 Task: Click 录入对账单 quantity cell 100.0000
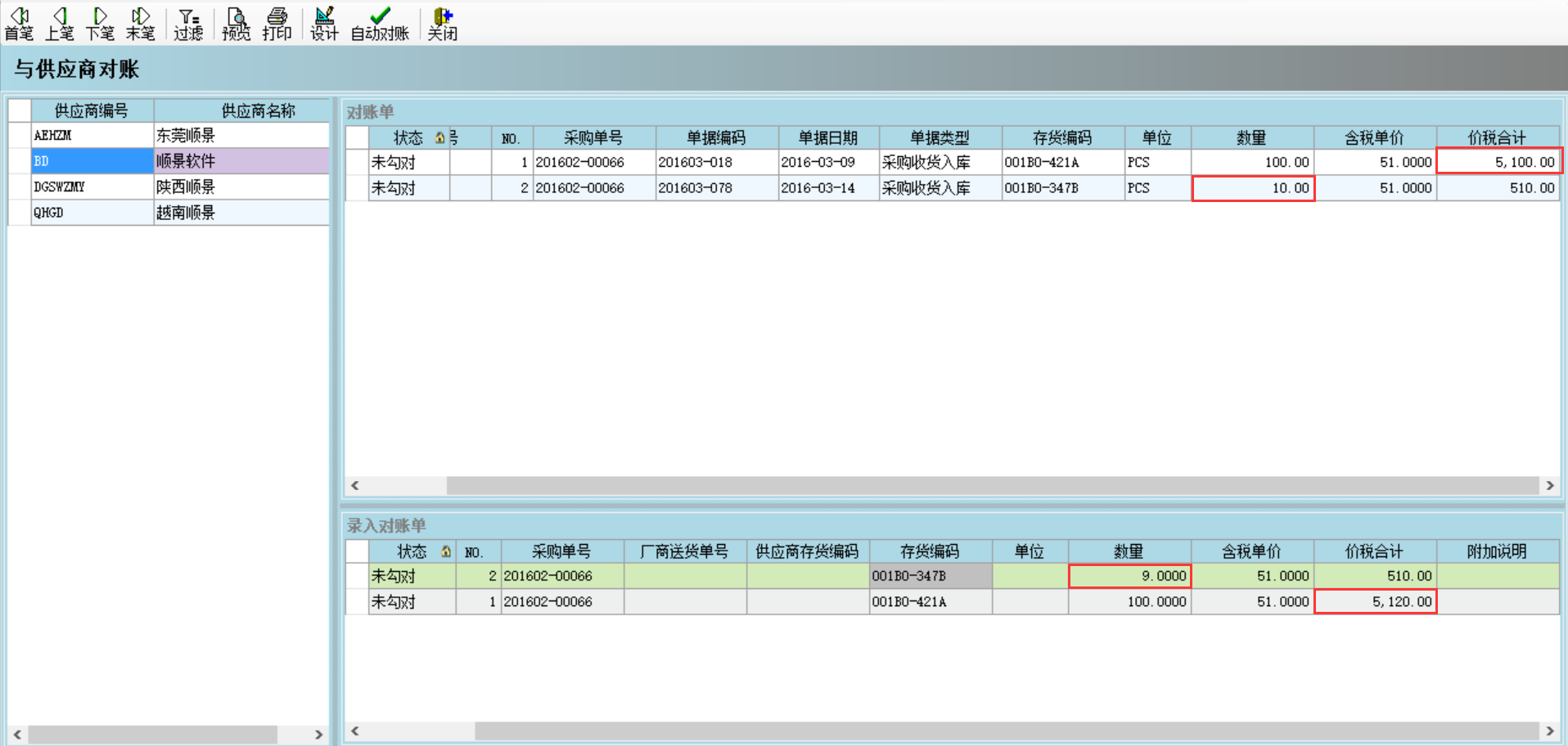point(1129,602)
